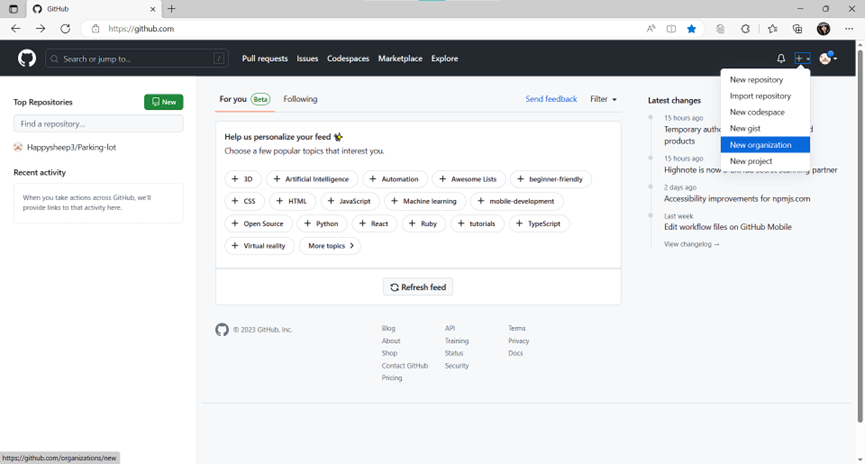
Task: Open Explore in the header
Action: (x=445, y=58)
